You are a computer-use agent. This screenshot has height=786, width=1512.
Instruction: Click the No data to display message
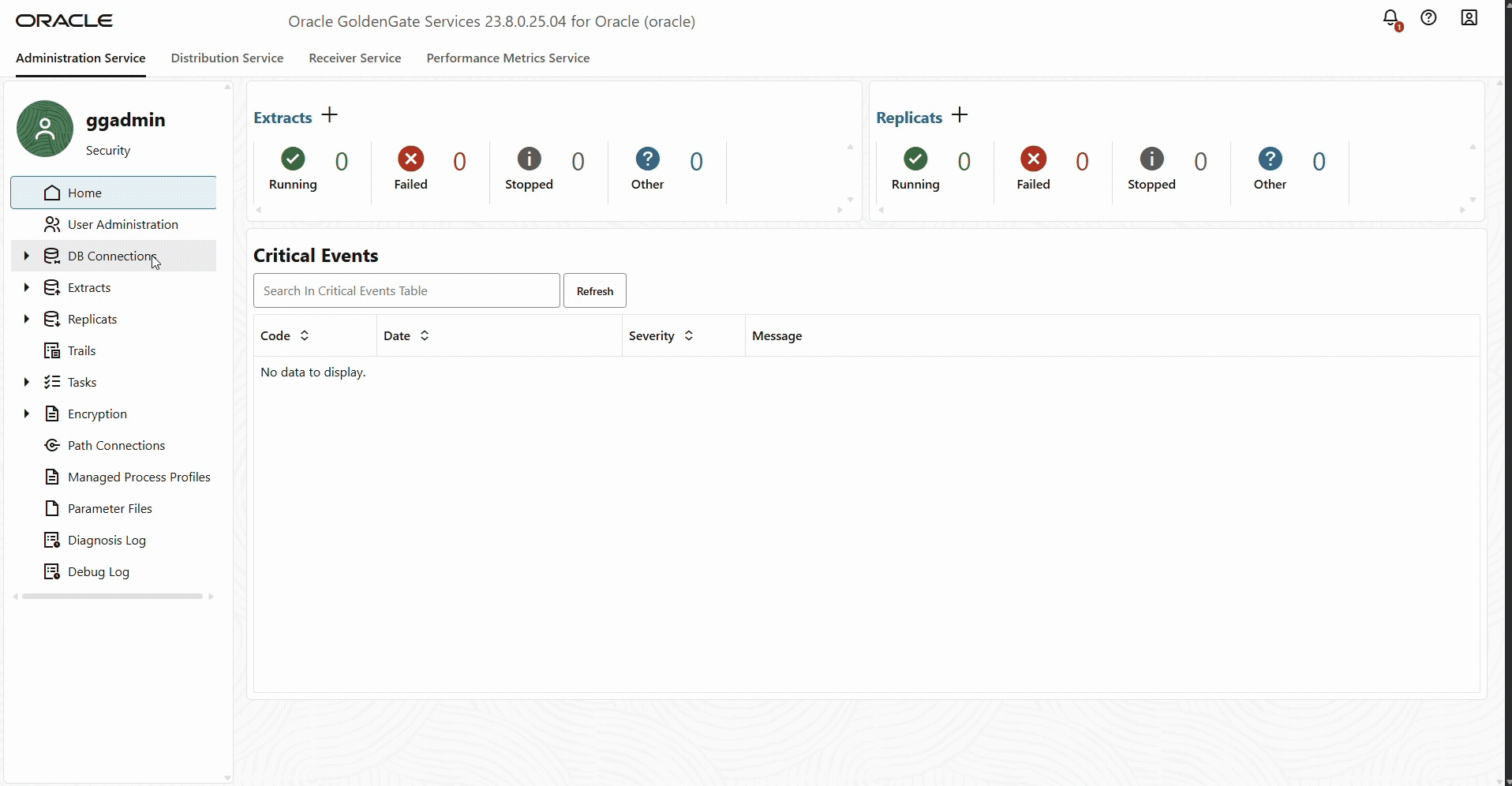[x=313, y=372]
